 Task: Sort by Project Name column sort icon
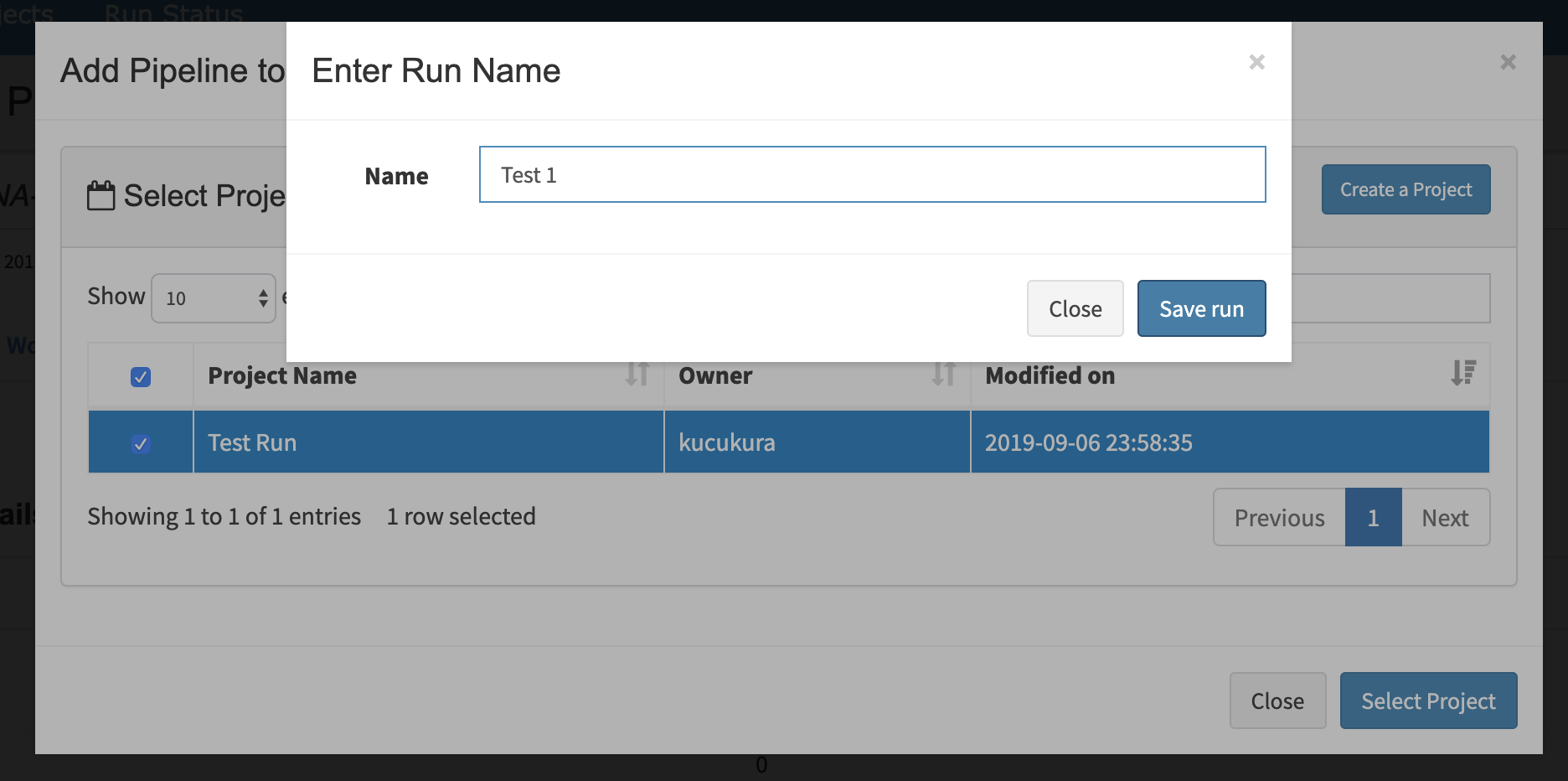(x=637, y=374)
